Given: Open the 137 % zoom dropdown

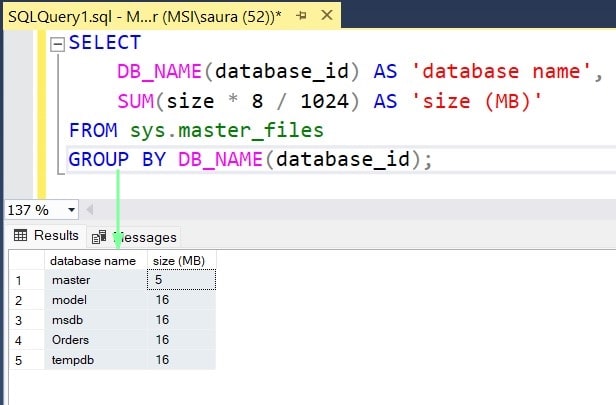Looking at the screenshot, I should [71, 210].
